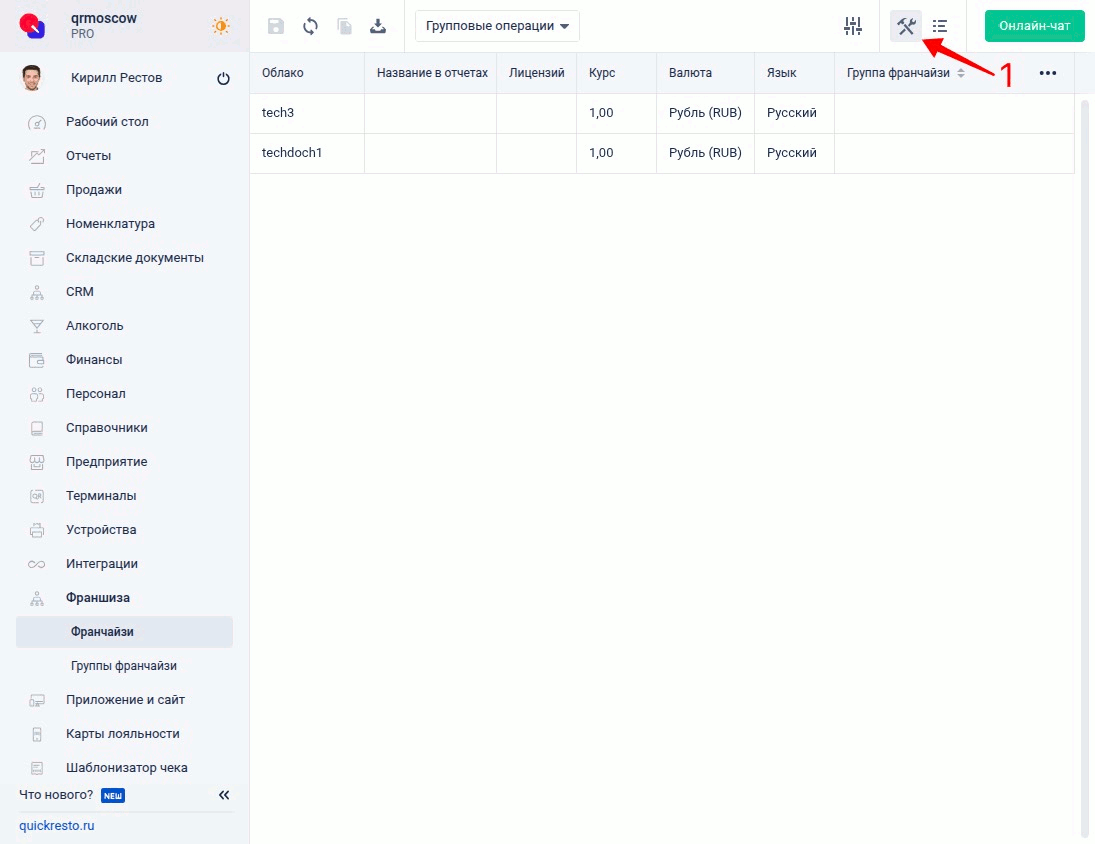Click the refresh arrows icon

[310, 26]
